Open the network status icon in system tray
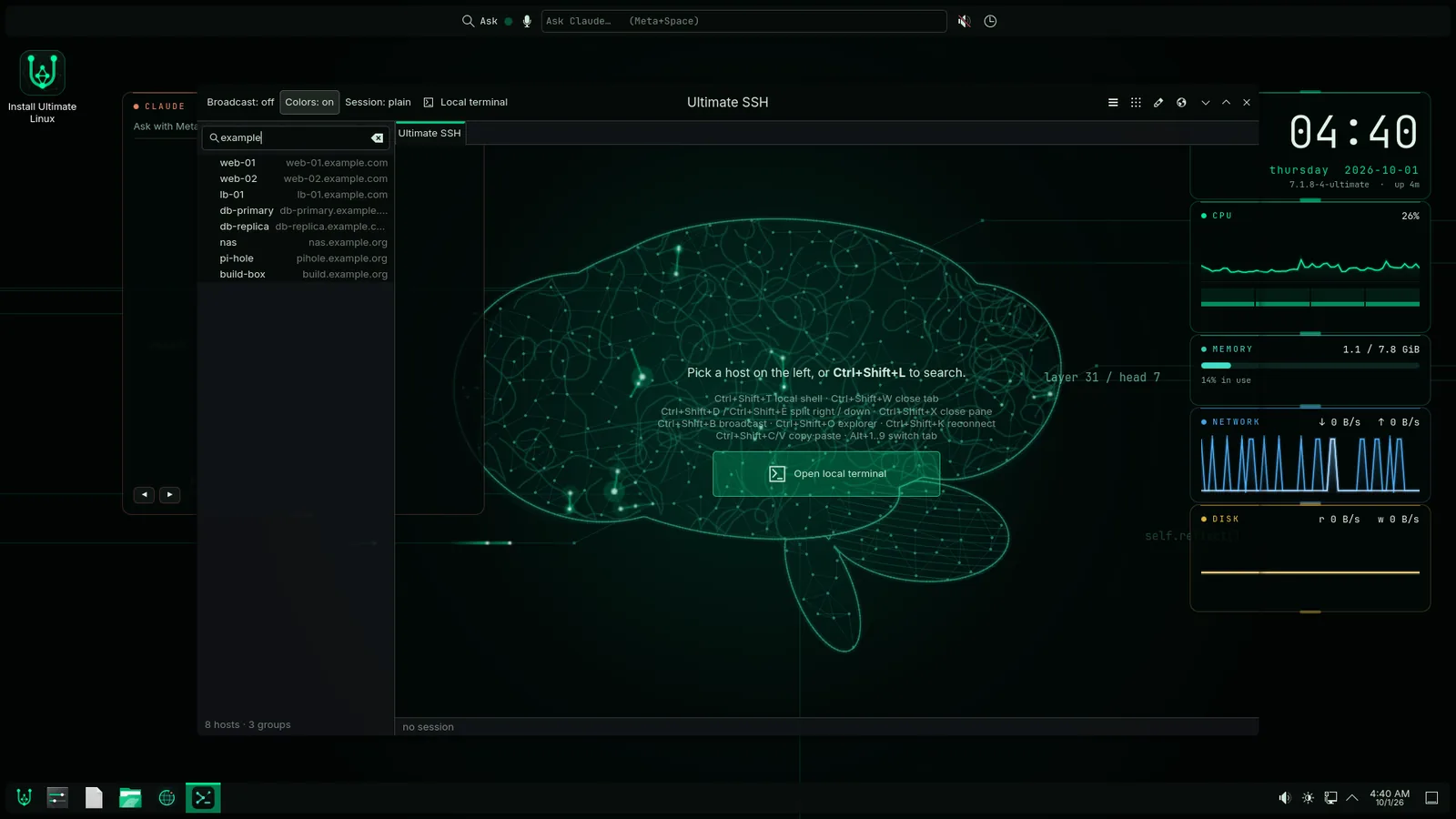Image resolution: width=1456 pixels, height=819 pixels. click(x=1330, y=798)
